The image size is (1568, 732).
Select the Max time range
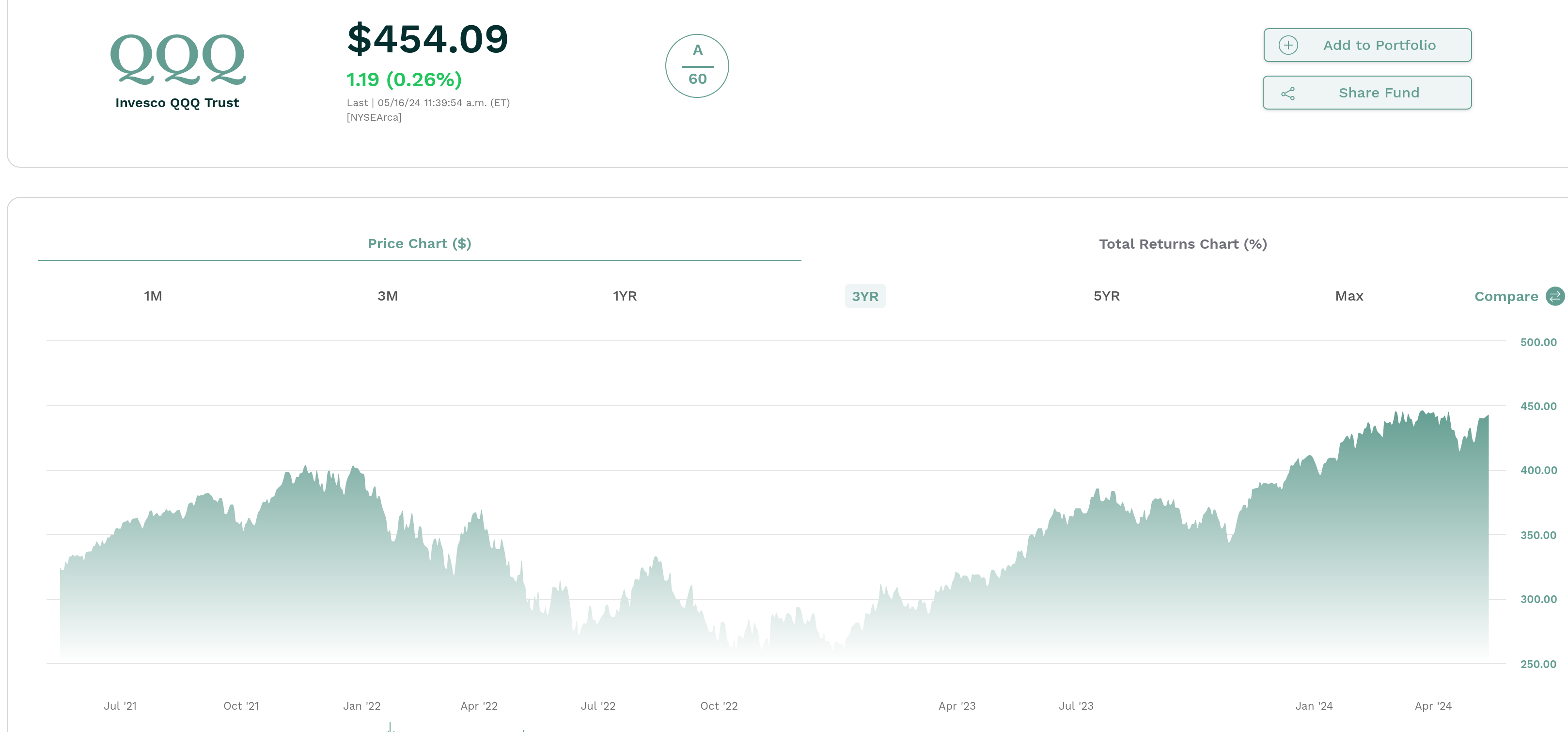point(1349,296)
